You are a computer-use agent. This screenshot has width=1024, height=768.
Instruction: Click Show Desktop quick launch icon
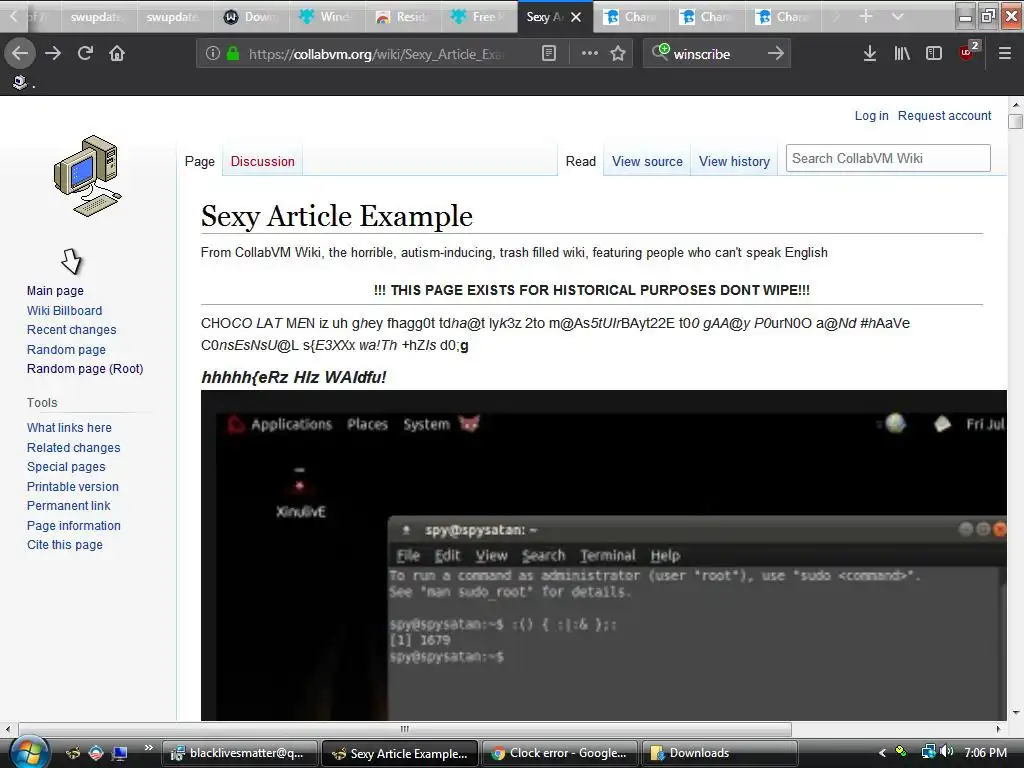120,753
